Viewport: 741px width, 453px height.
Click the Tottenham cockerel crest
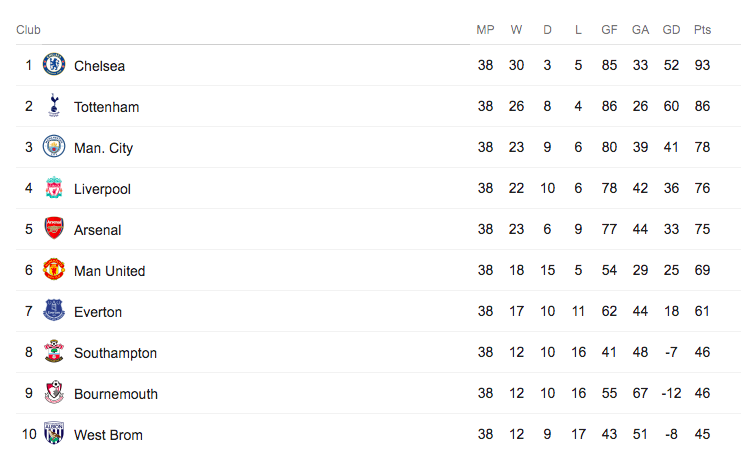pyautogui.click(x=54, y=105)
